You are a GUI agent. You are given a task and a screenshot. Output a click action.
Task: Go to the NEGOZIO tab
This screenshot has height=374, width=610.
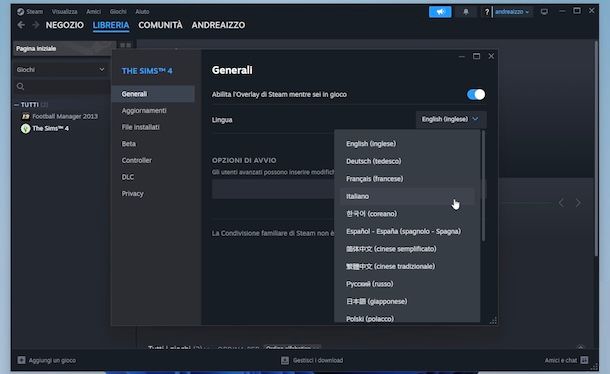coord(65,25)
